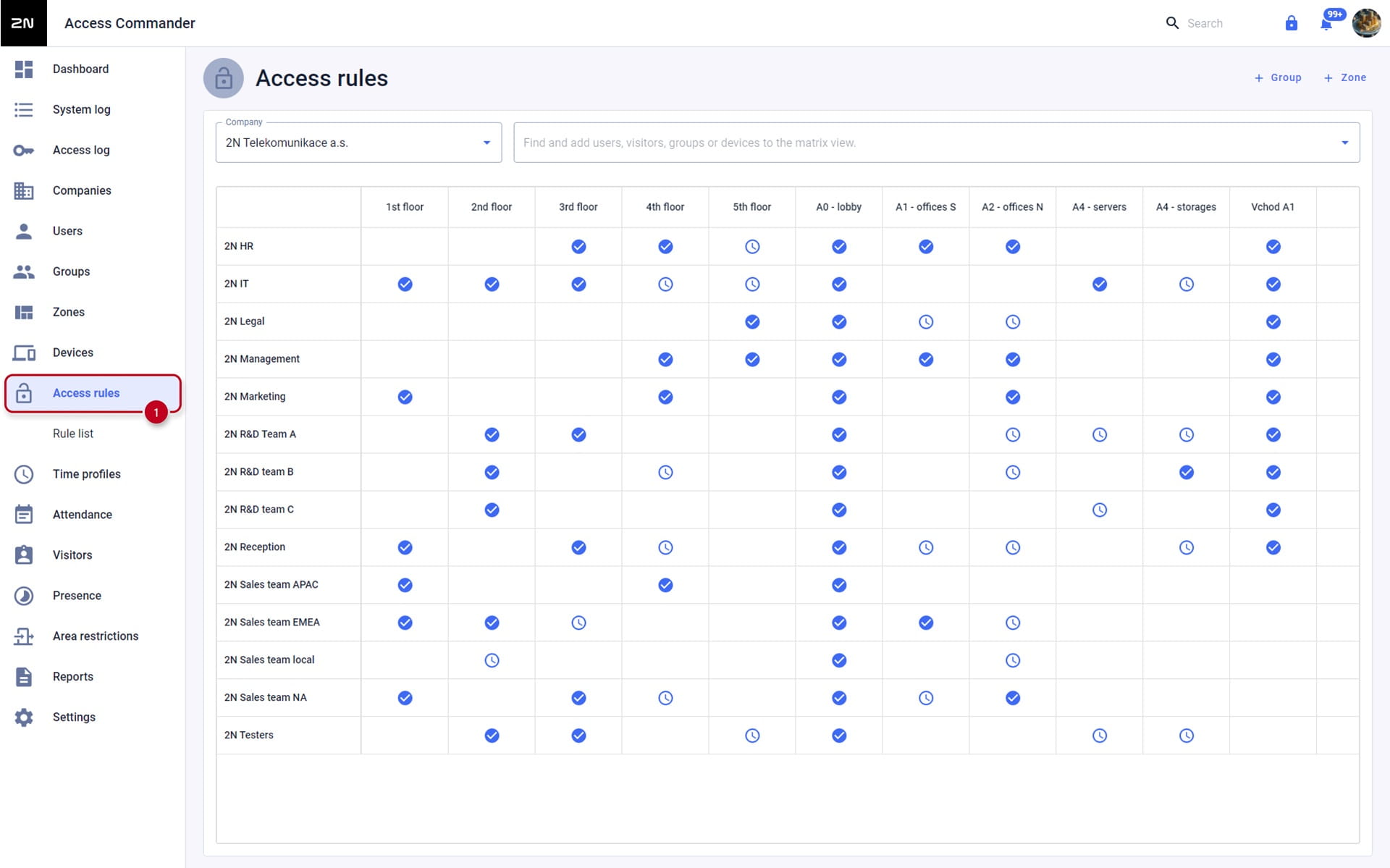Click the 2N Testers row label
The height and width of the screenshot is (868, 1390).
tap(248, 736)
